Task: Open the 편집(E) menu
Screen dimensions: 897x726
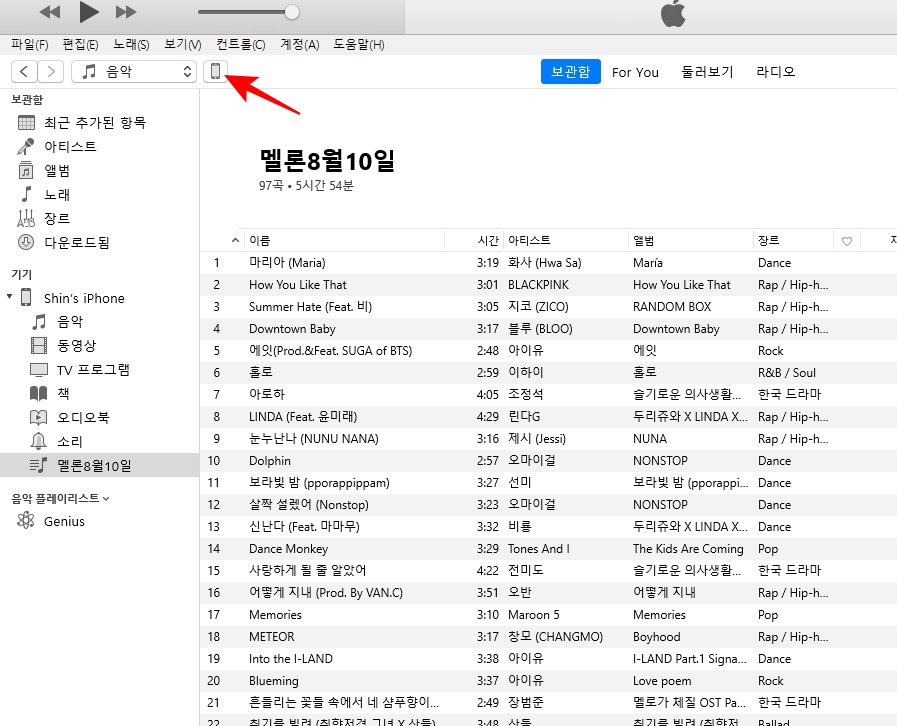Action: (x=81, y=45)
